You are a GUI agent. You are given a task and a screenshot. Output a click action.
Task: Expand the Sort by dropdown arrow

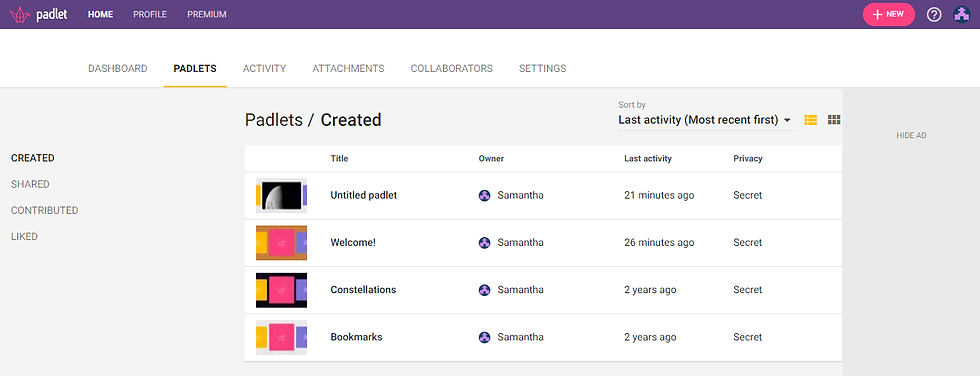787,120
